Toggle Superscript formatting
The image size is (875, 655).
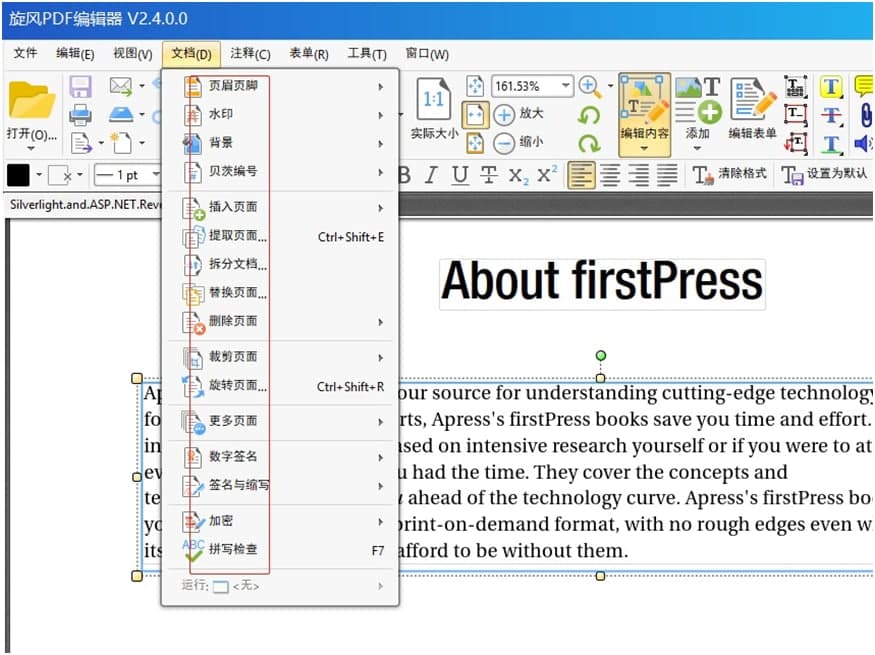pos(547,174)
